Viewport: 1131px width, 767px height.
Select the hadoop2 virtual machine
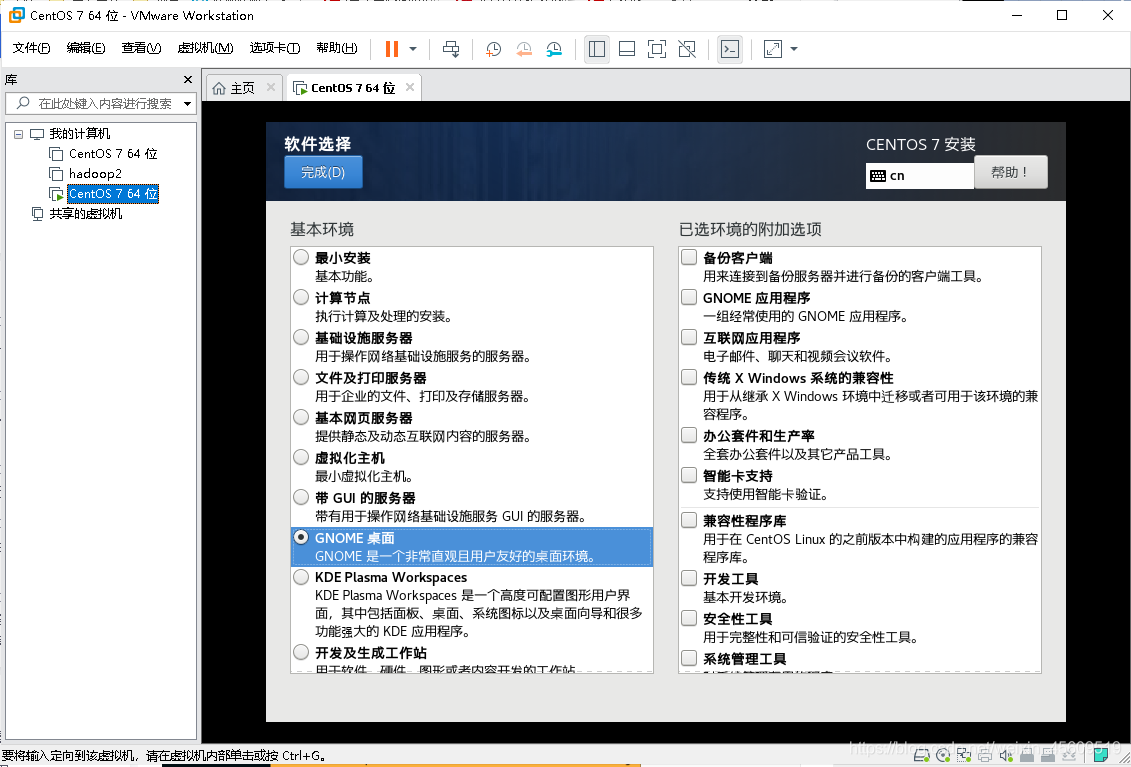click(95, 173)
